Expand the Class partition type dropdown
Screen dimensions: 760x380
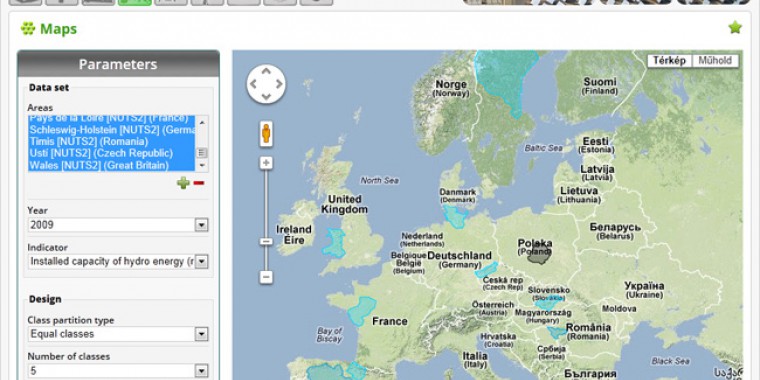(x=118, y=334)
